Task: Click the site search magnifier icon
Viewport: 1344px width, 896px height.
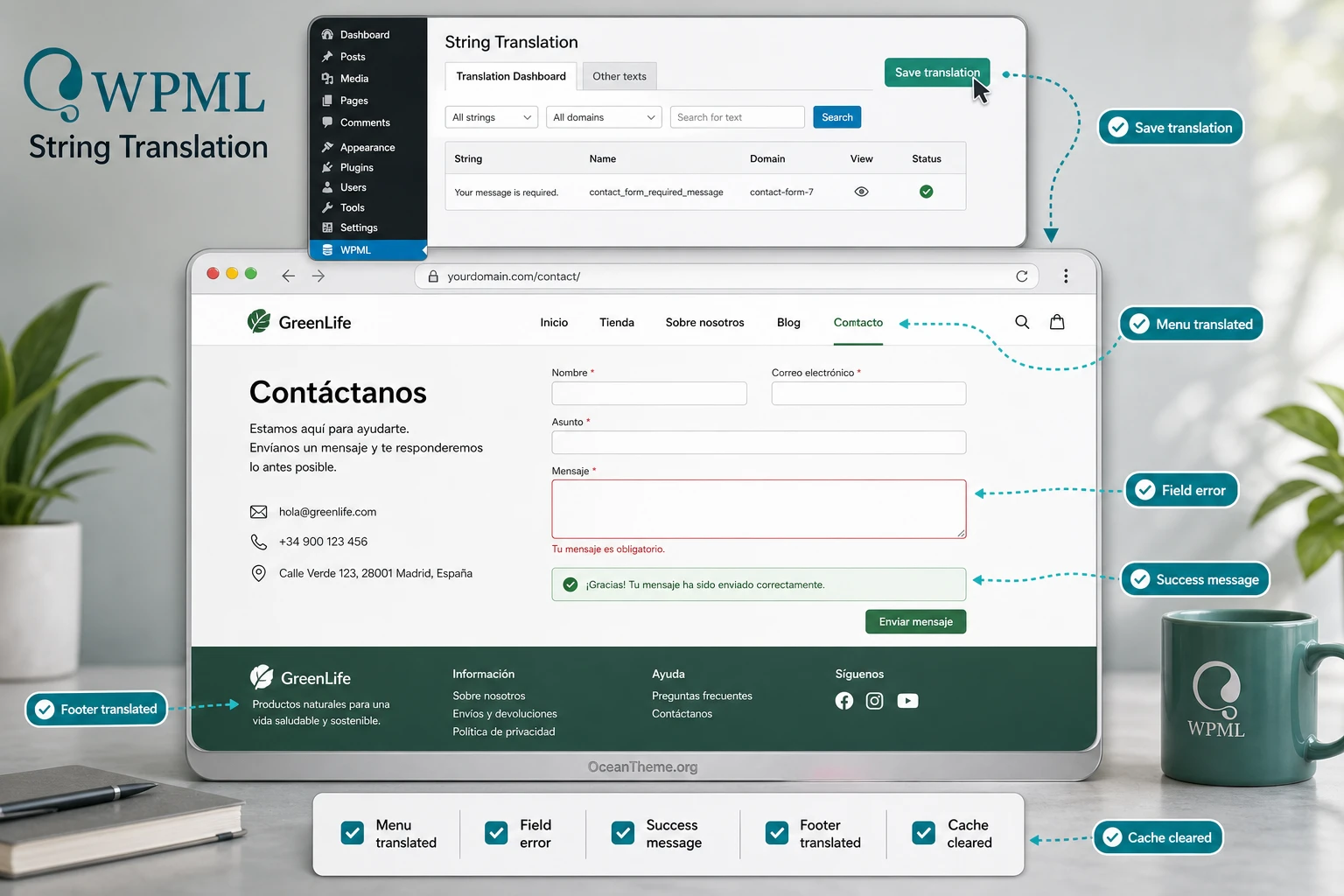Action: [1022, 322]
